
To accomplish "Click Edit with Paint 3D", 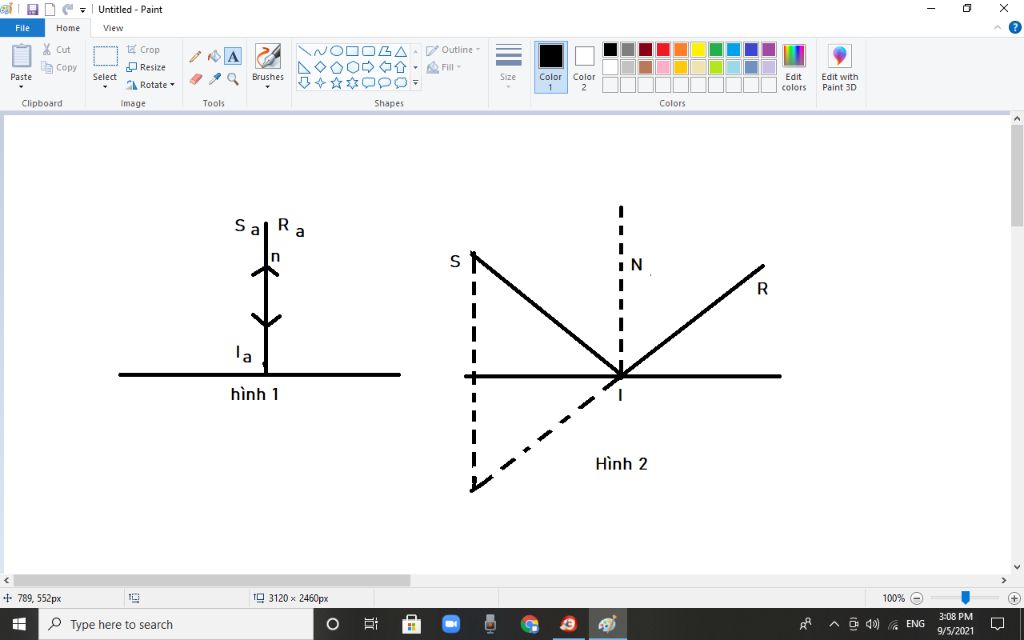I will click(x=839, y=67).
